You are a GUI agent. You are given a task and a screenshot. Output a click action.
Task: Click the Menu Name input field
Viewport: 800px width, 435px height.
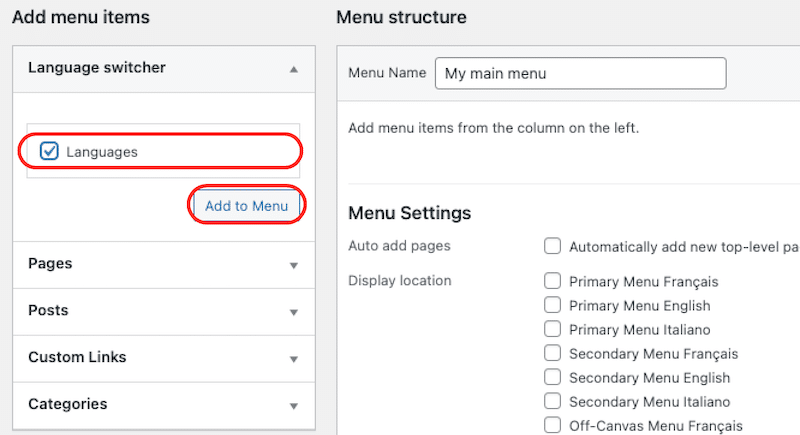point(581,73)
